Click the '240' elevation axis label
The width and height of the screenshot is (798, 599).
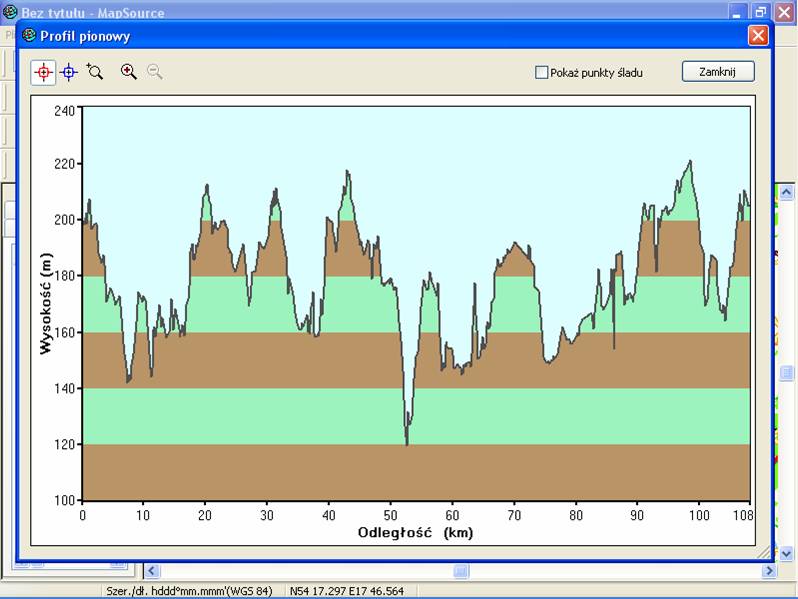point(65,110)
